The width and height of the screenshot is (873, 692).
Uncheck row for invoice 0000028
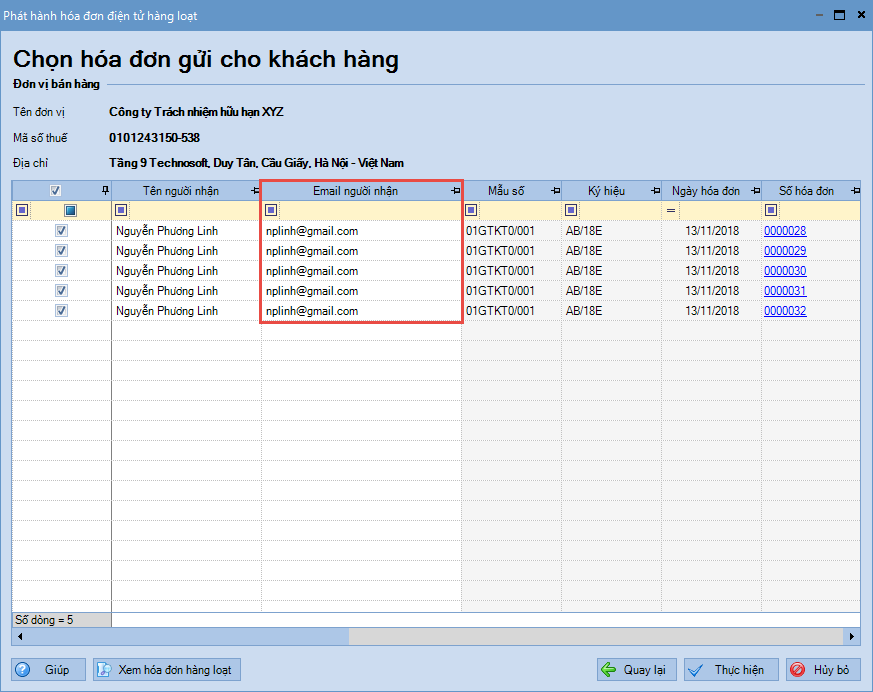(61, 230)
